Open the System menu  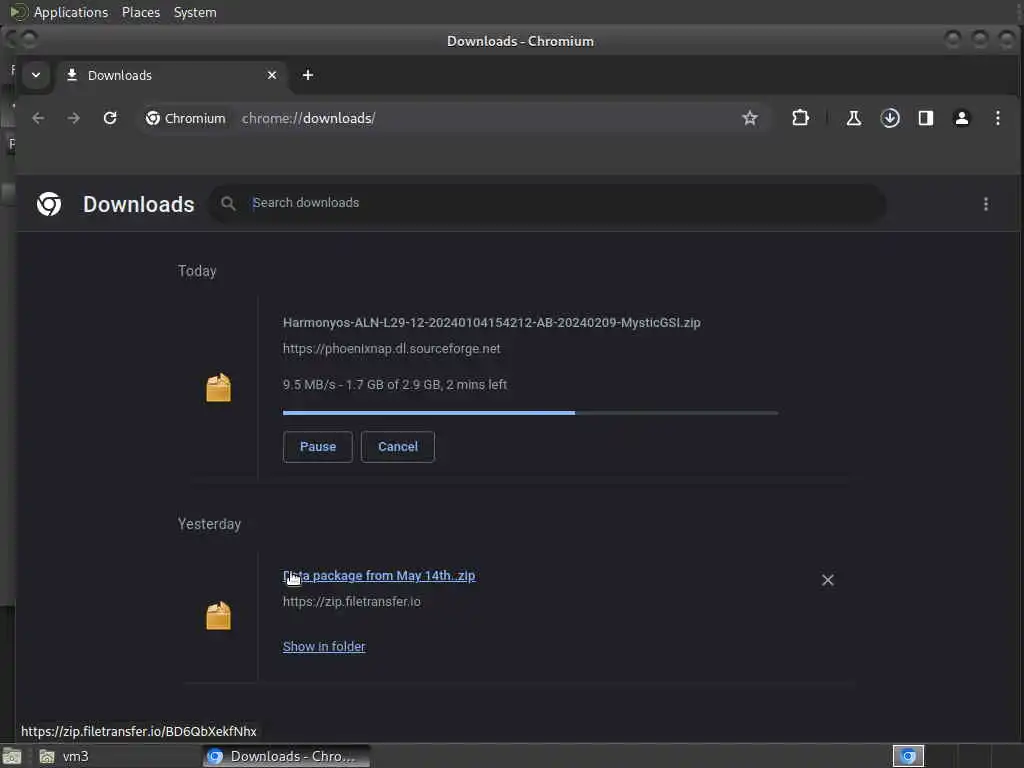click(x=195, y=12)
